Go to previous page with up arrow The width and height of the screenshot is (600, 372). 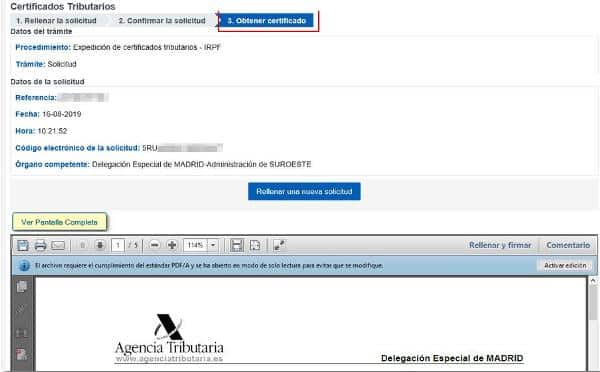click(x=82, y=245)
